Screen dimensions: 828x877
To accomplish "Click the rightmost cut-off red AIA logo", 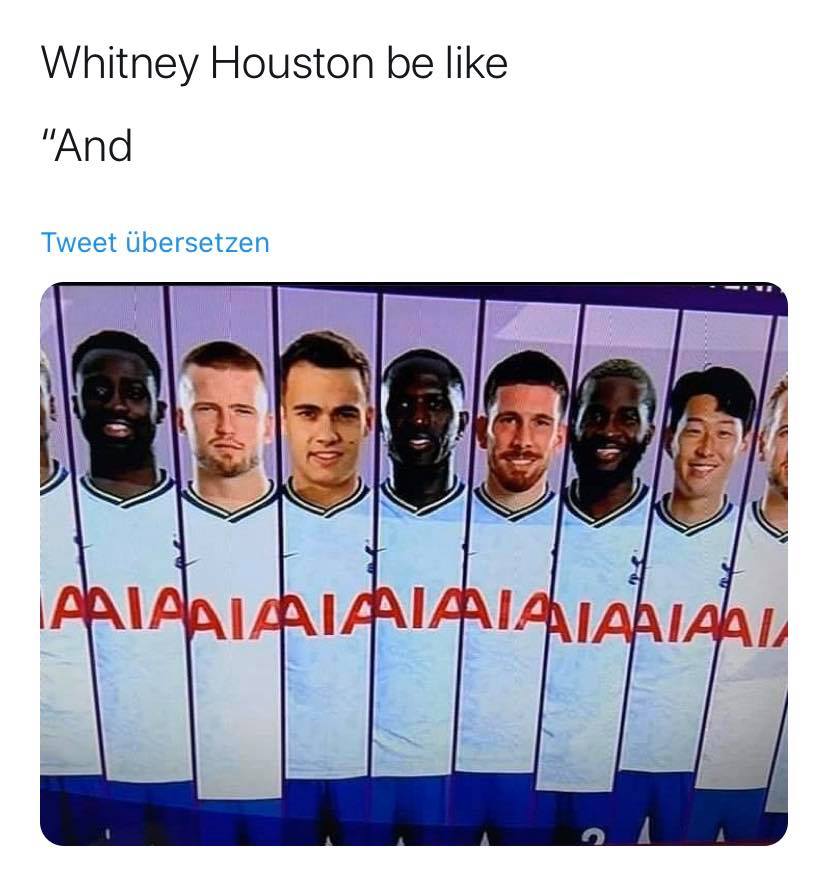I will (754, 626).
